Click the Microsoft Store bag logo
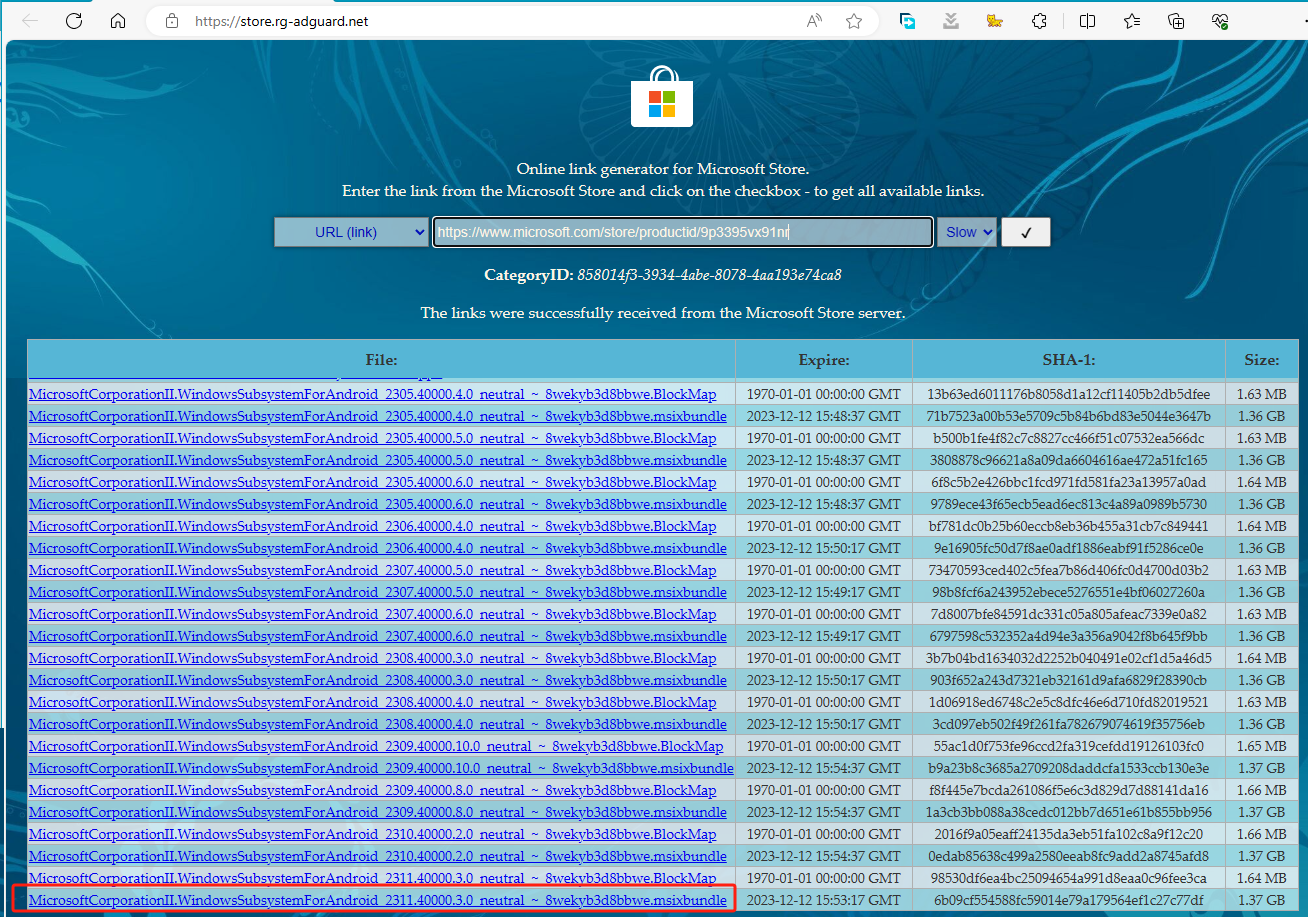Viewport: 1308px width, 917px height. pos(662,97)
